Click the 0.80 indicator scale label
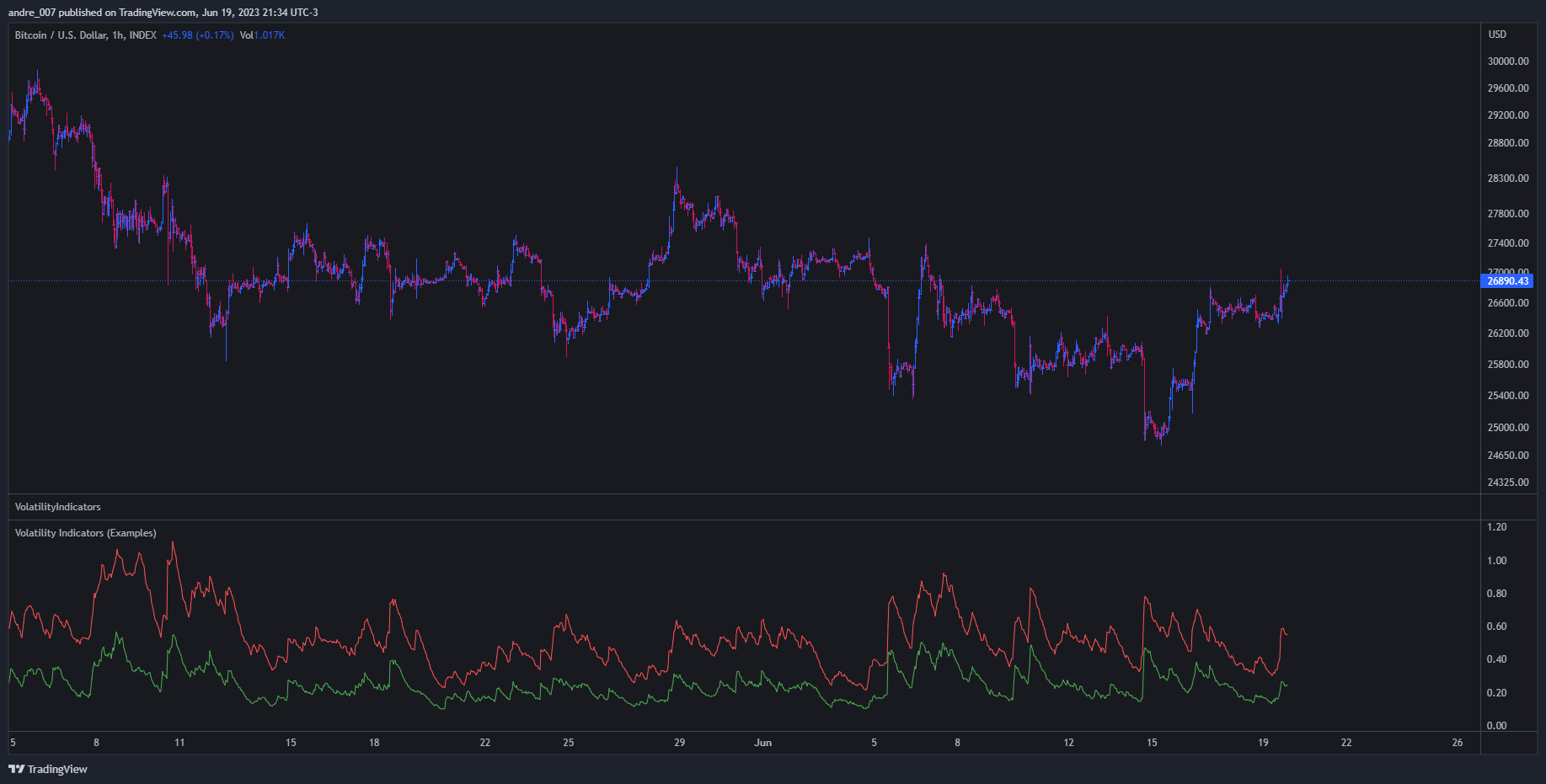The width and height of the screenshot is (1546, 784). (x=1497, y=594)
